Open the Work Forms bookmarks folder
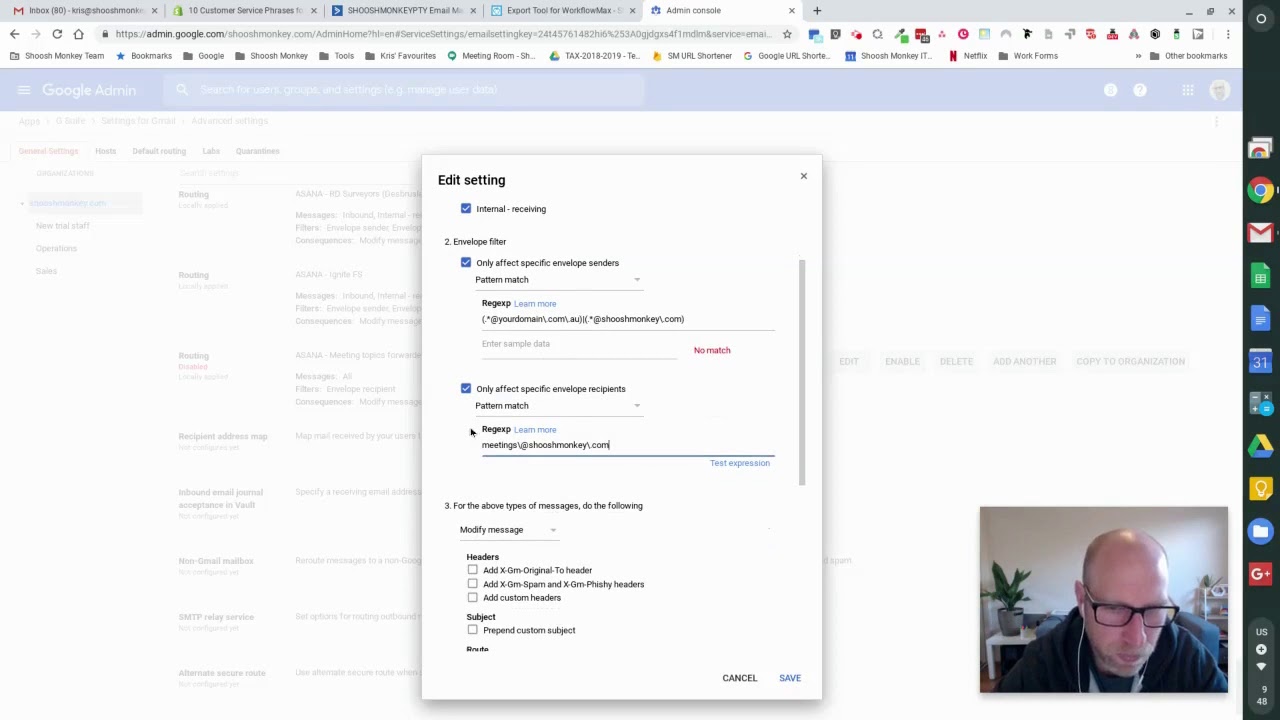The width and height of the screenshot is (1280, 720). 1028,56
